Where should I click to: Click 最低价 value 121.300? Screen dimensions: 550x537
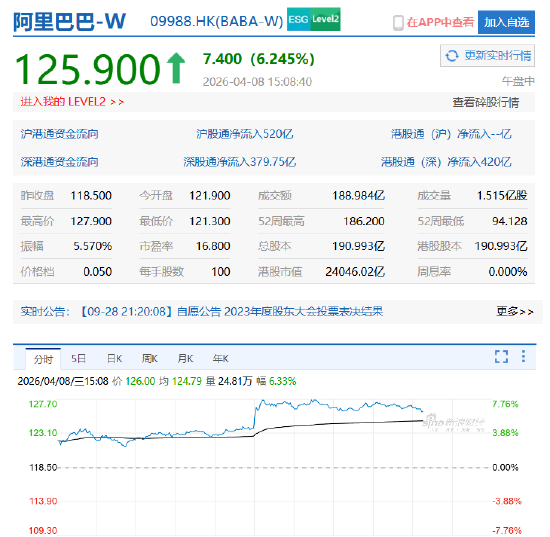(210, 221)
